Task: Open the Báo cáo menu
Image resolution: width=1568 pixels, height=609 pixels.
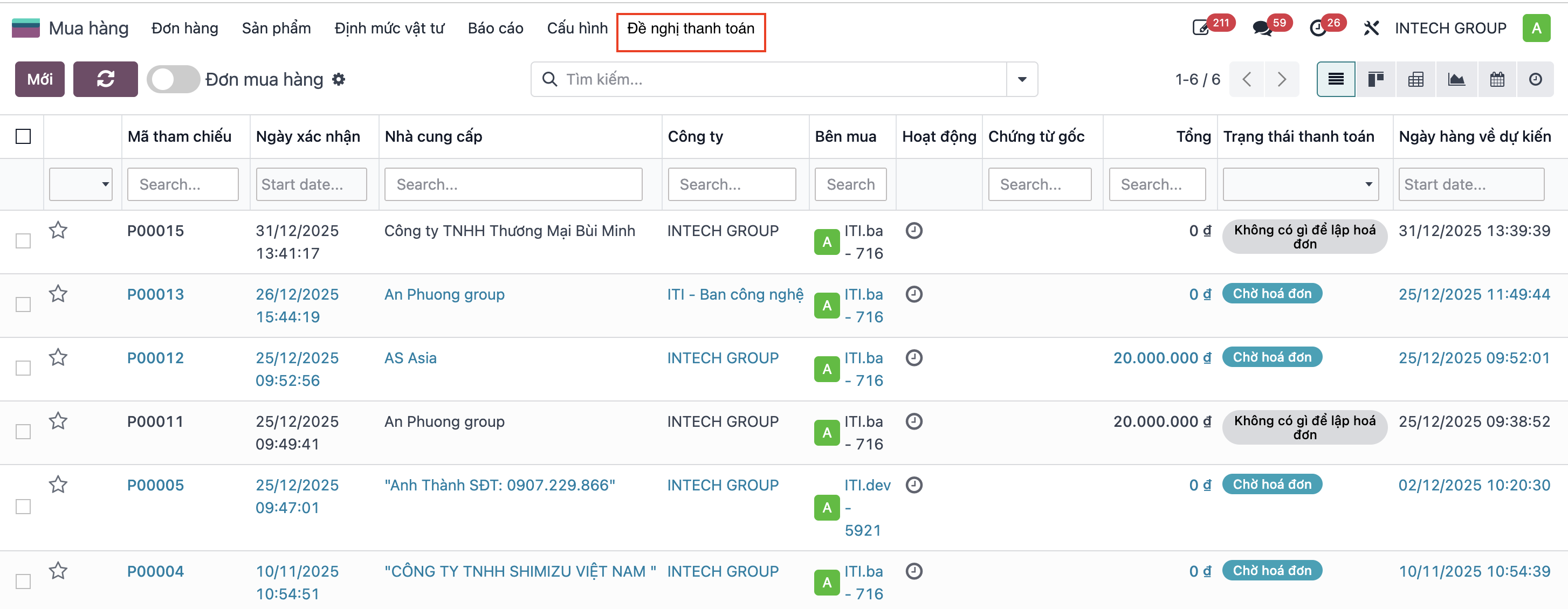Action: click(496, 28)
